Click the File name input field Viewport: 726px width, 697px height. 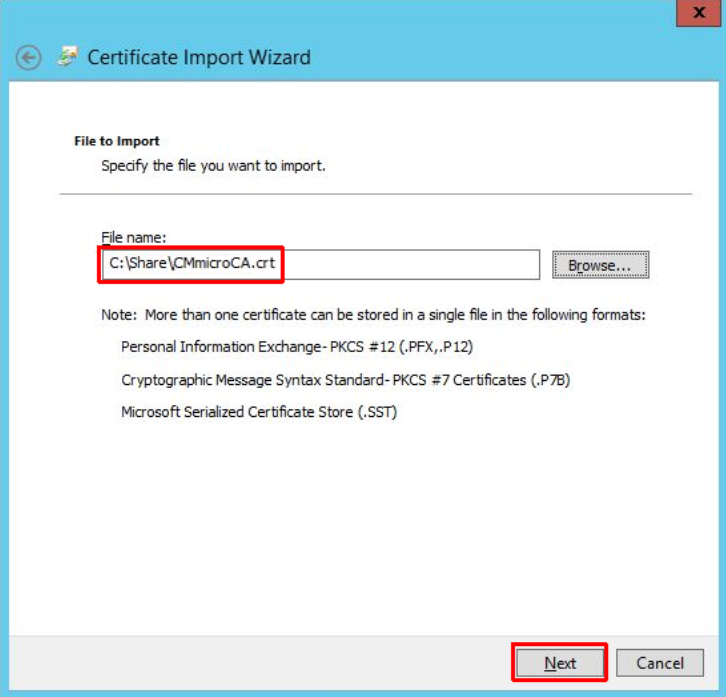pos(320,264)
